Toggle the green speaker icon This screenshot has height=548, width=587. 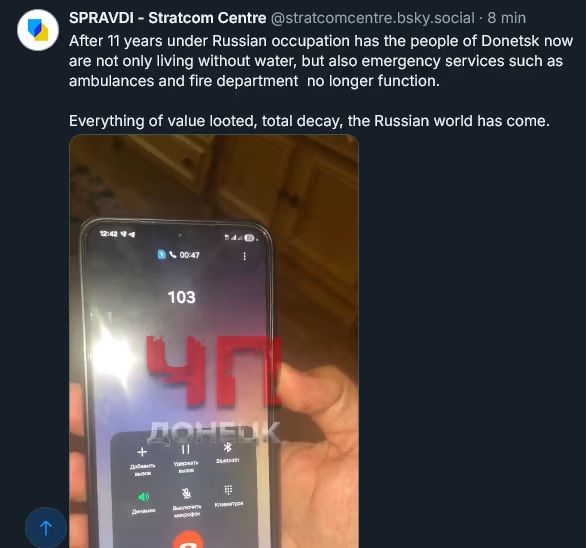[x=144, y=497]
